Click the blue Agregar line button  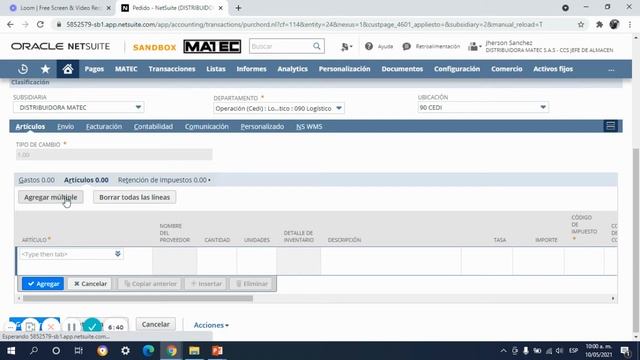pos(43,284)
